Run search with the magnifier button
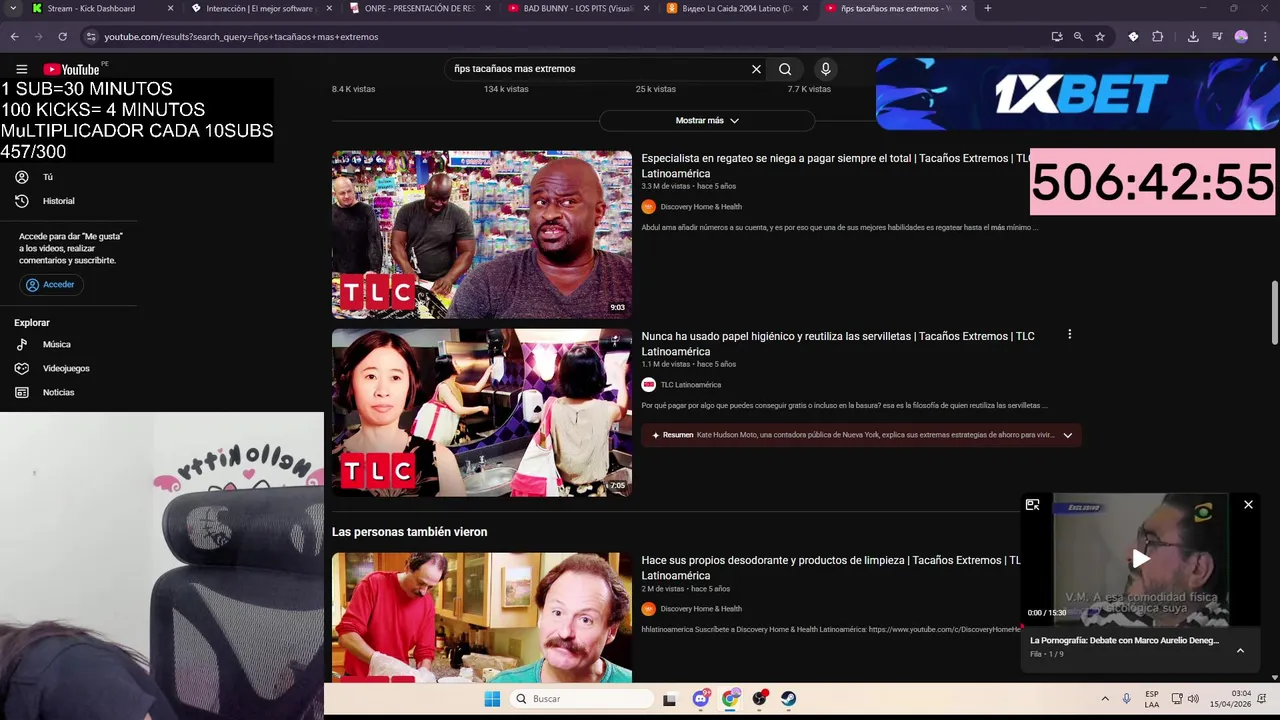1280x720 pixels. (785, 69)
